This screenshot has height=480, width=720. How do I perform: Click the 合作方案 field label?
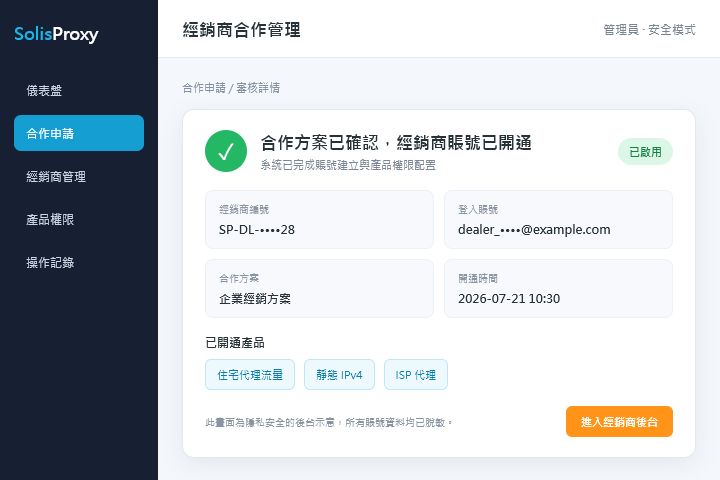(239, 279)
